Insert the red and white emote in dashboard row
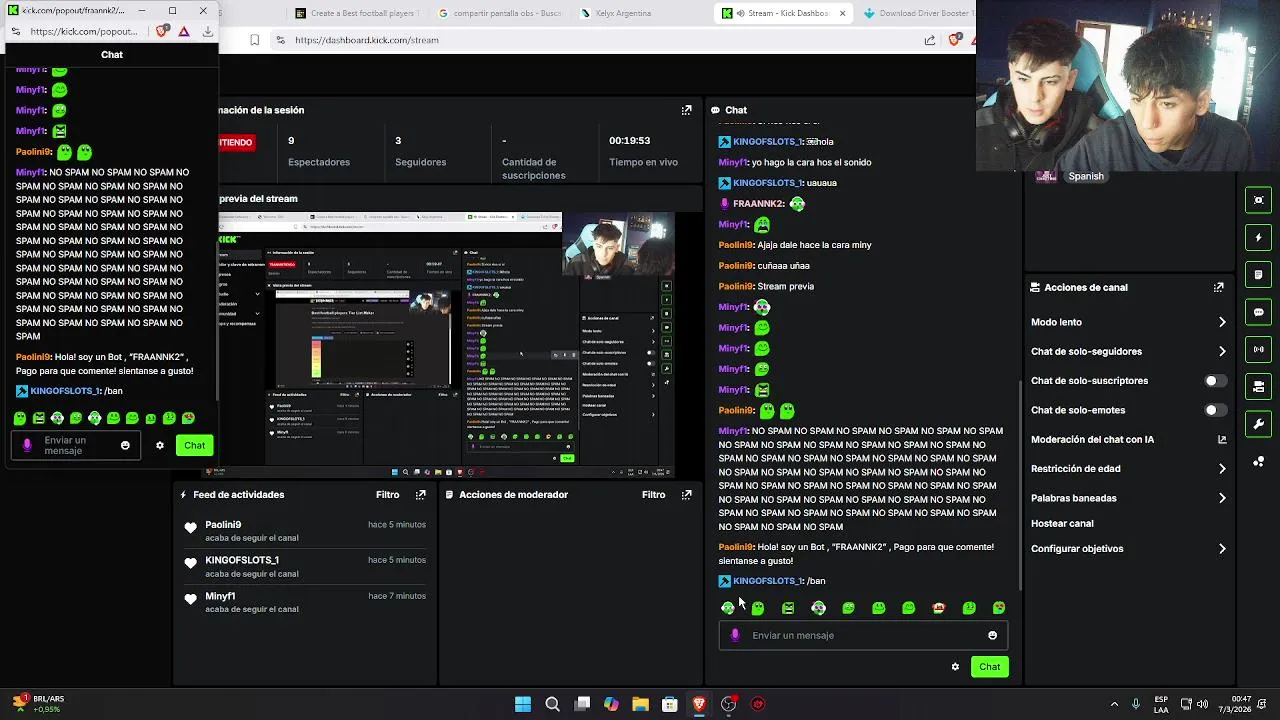The image size is (1280, 720). (x=938, y=608)
